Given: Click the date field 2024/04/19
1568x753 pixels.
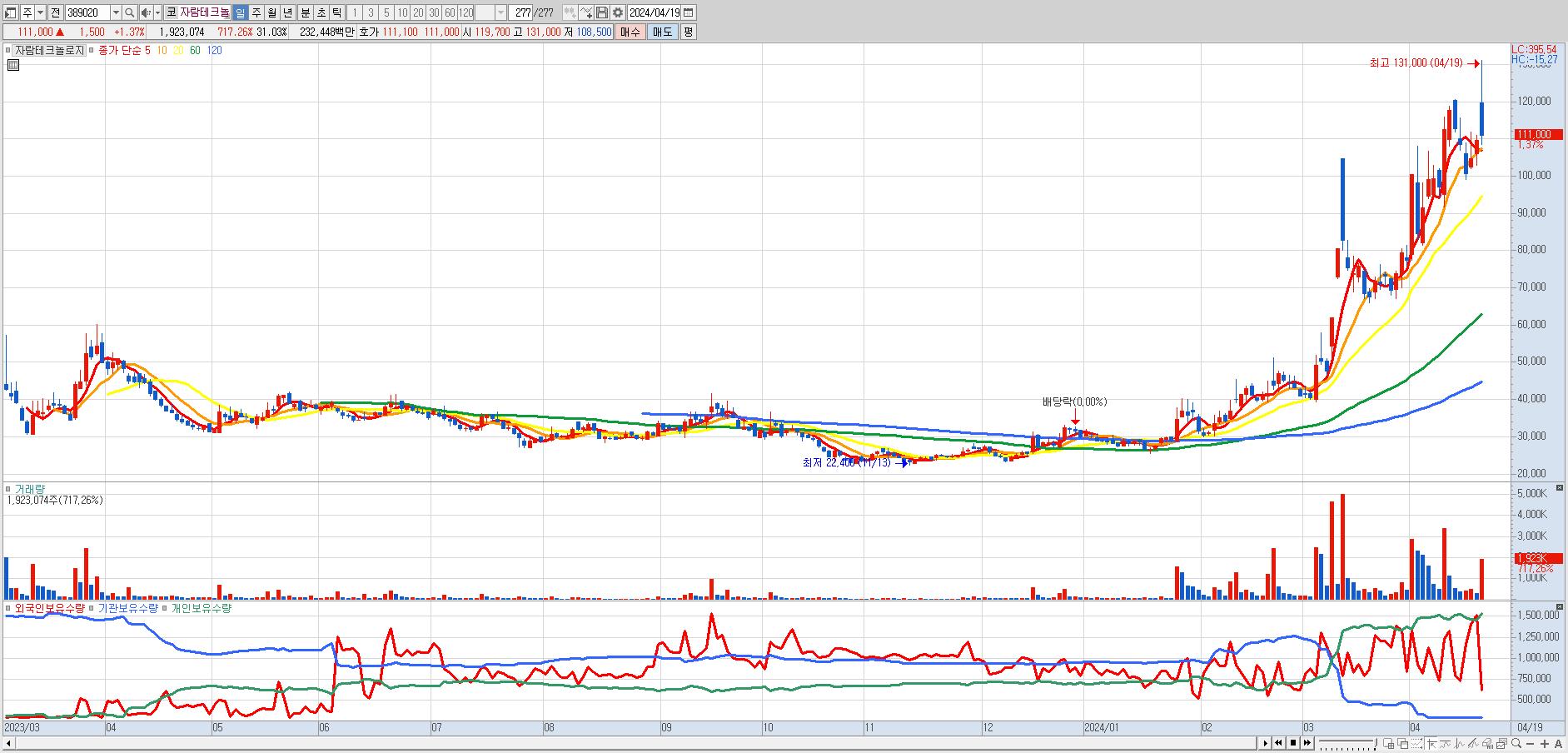Looking at the screenshot, I should point(655,12).
